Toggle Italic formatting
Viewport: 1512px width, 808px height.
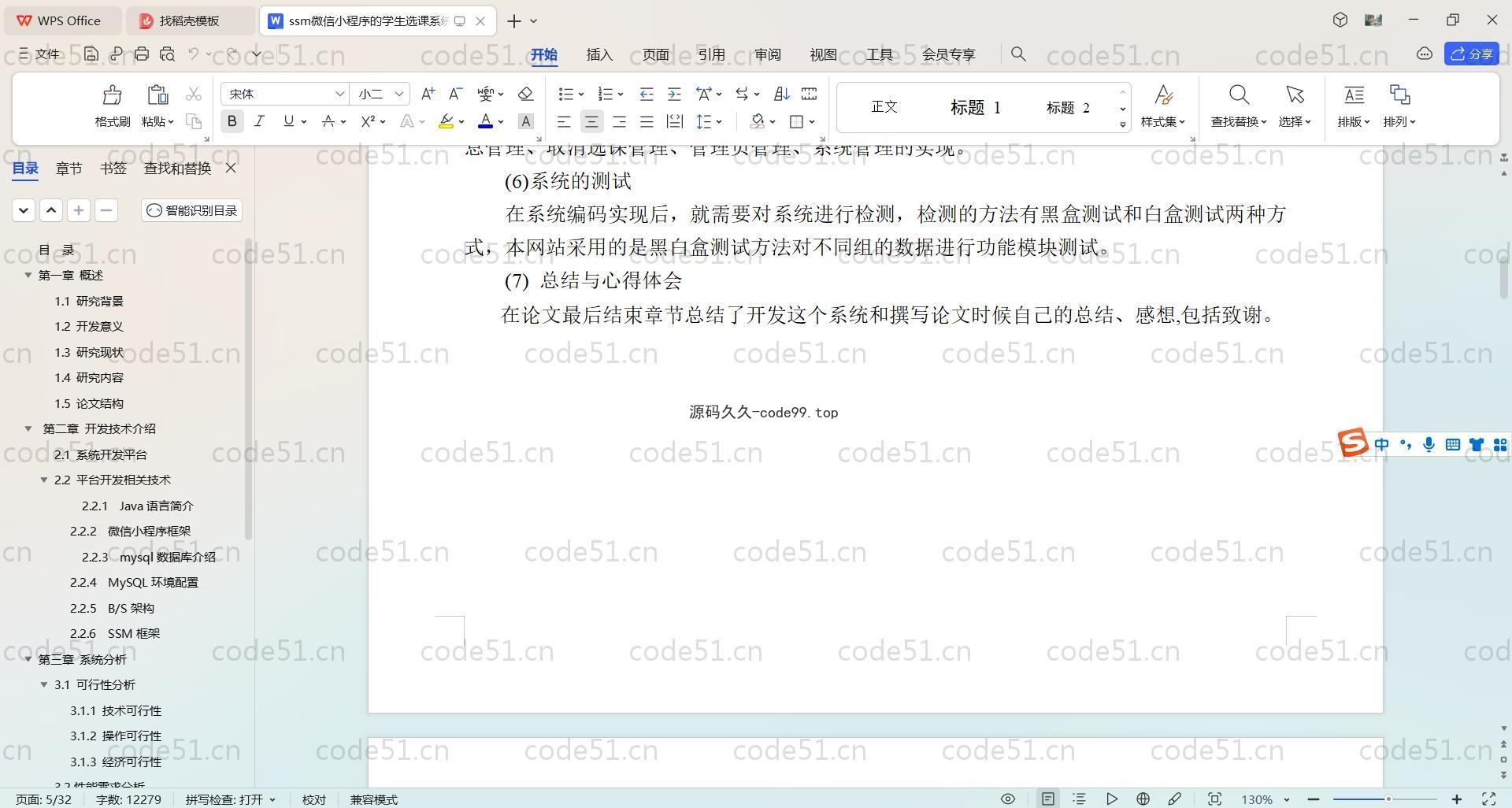259,121
